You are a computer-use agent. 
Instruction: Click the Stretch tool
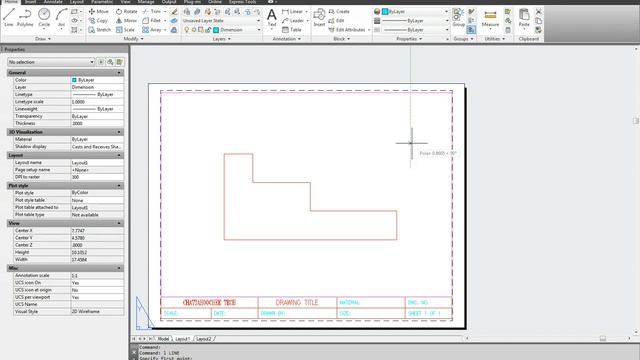point(99,30)
